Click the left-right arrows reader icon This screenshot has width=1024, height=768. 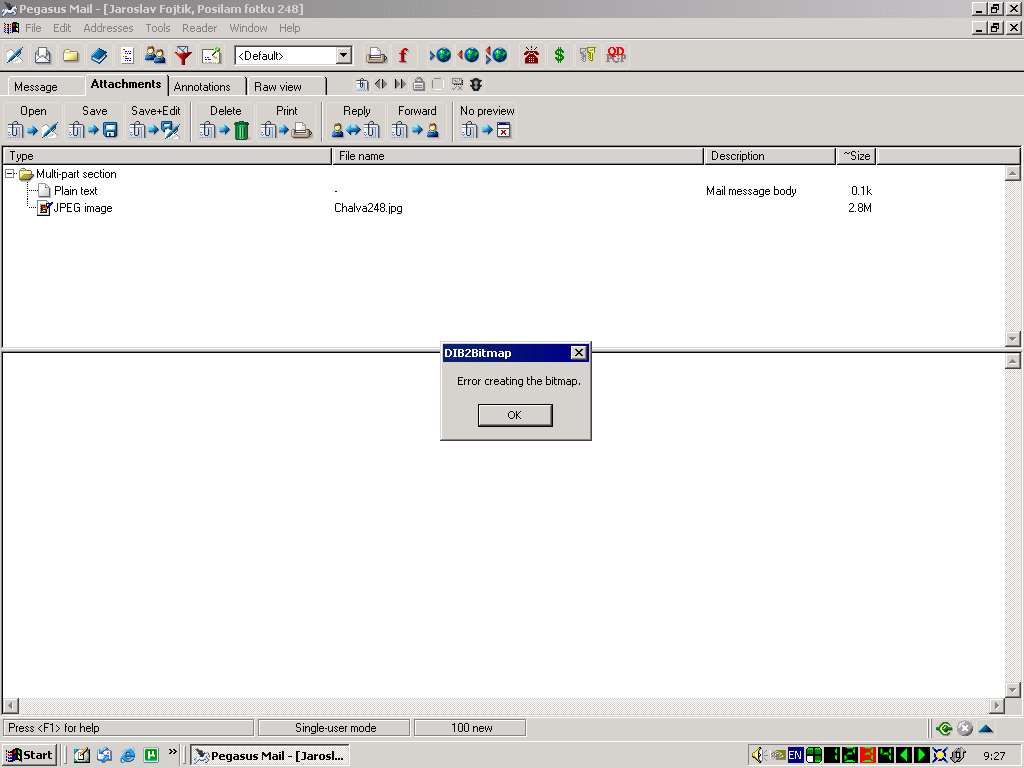[381, 84]
